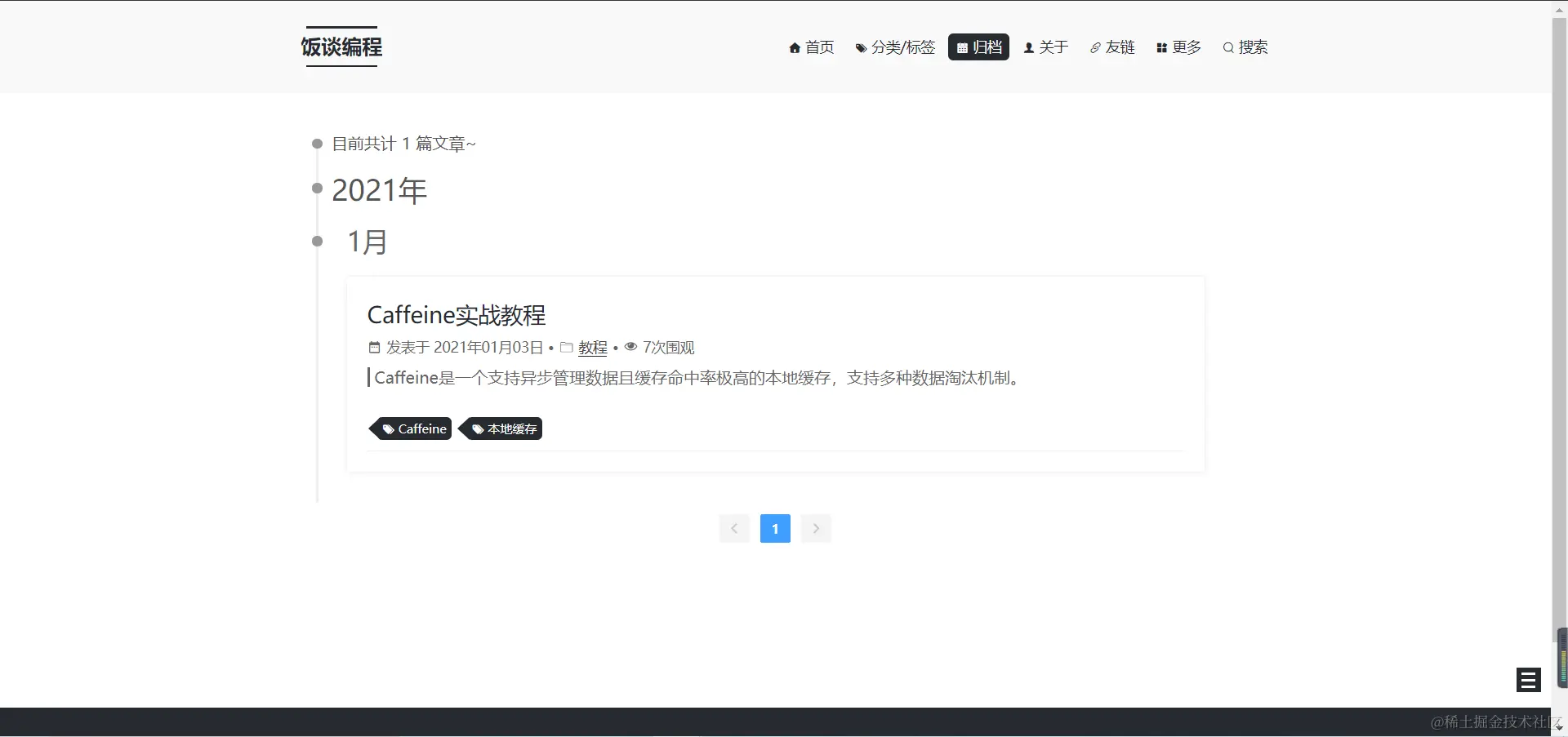This screenshot has width=1568, height=737.
Task: Open the floating hamburger menu bottom right
Action: (x=1528, y=679)
